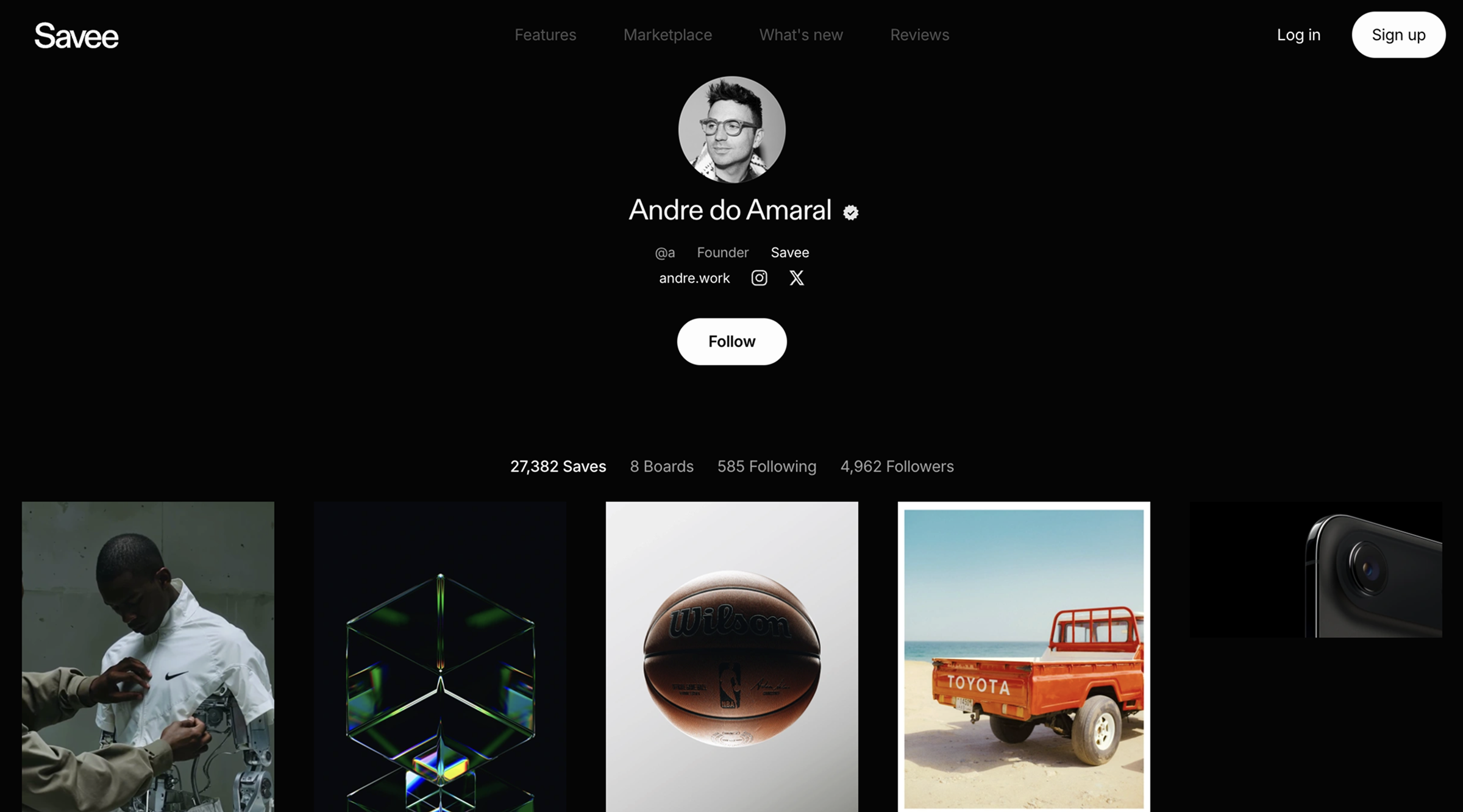Screen dimensions: 1463x812
Task: Open the Marketplace menu item
Action: click(x=667, y=35)
